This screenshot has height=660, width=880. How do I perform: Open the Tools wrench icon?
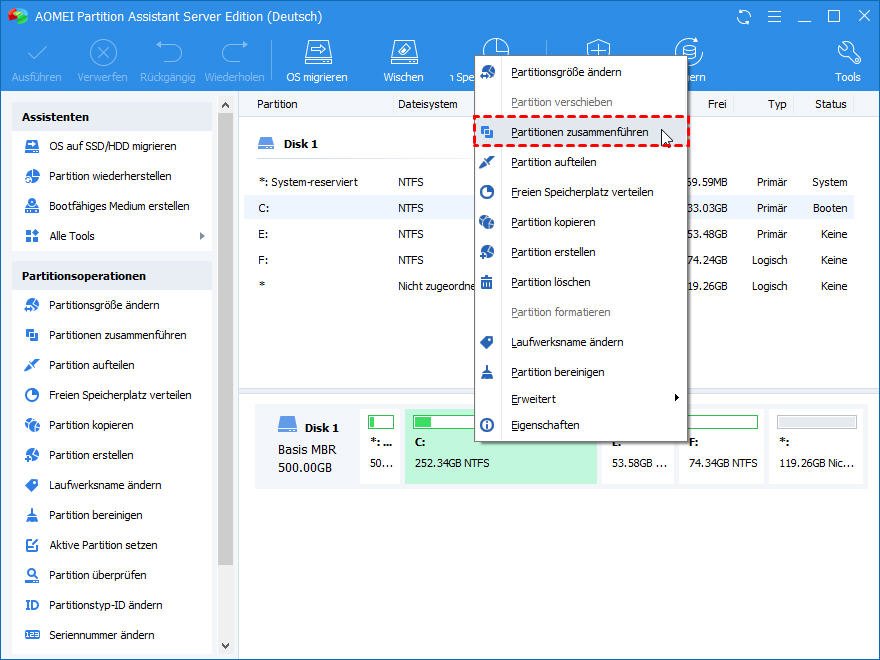pos(848,53)
